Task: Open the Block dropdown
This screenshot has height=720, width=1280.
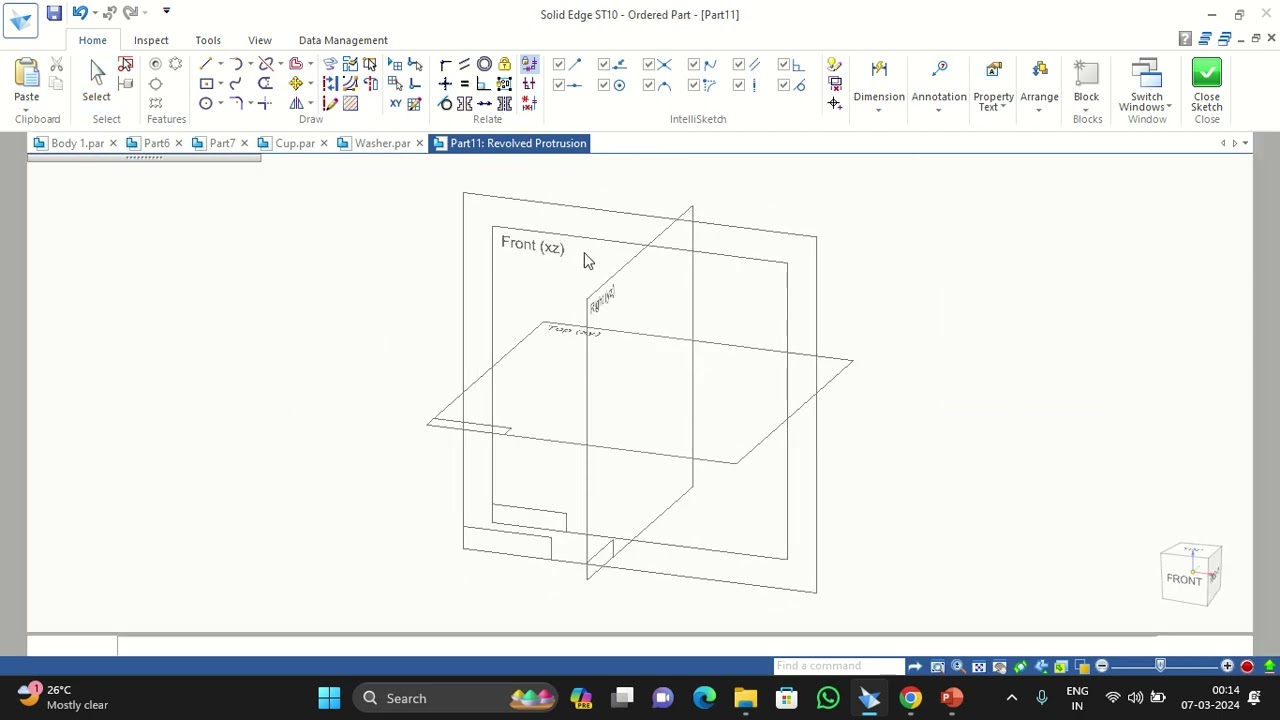Action: tap(1086, 108)
